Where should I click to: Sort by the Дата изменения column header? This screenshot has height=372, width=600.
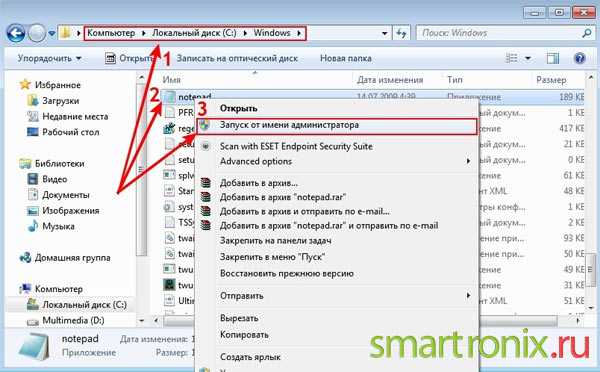coord(390,80)
